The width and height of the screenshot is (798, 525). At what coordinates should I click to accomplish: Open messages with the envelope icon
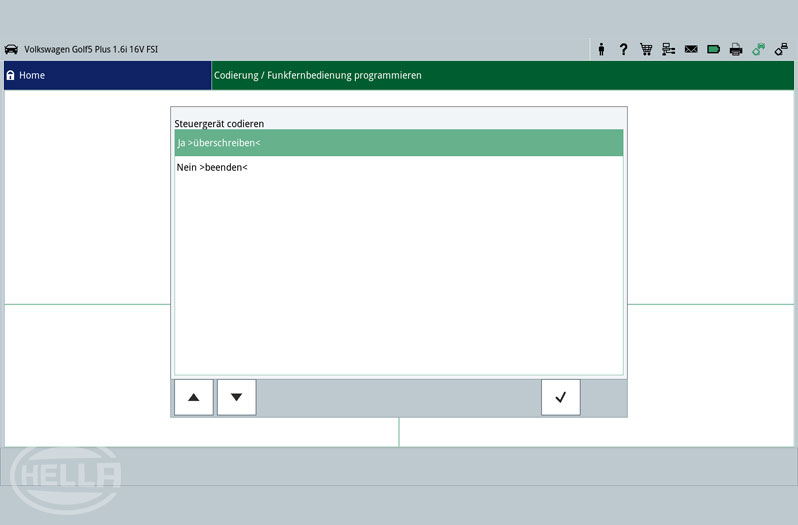691,49
